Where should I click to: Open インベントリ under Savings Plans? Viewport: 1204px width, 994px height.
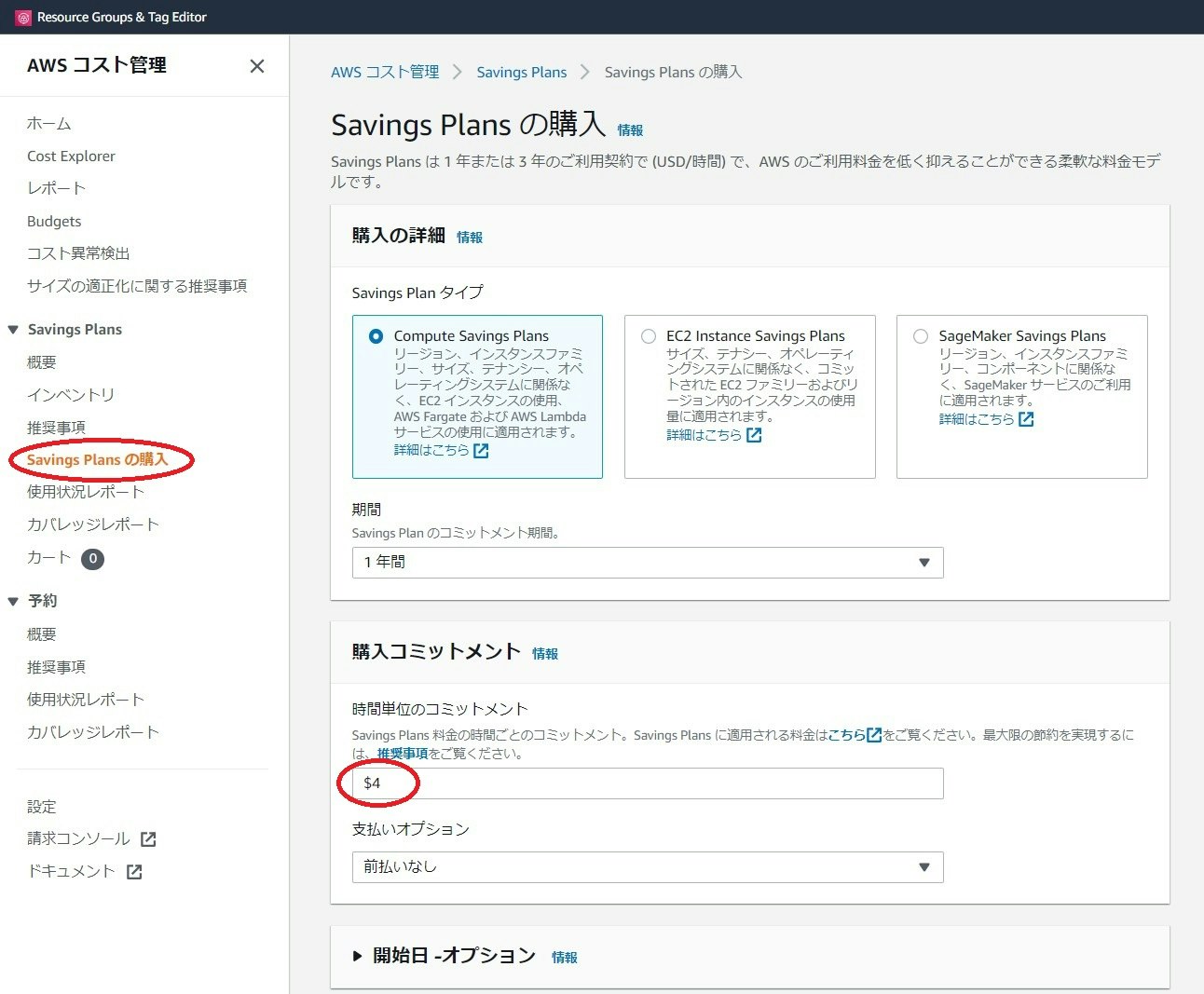pos(71,395)
